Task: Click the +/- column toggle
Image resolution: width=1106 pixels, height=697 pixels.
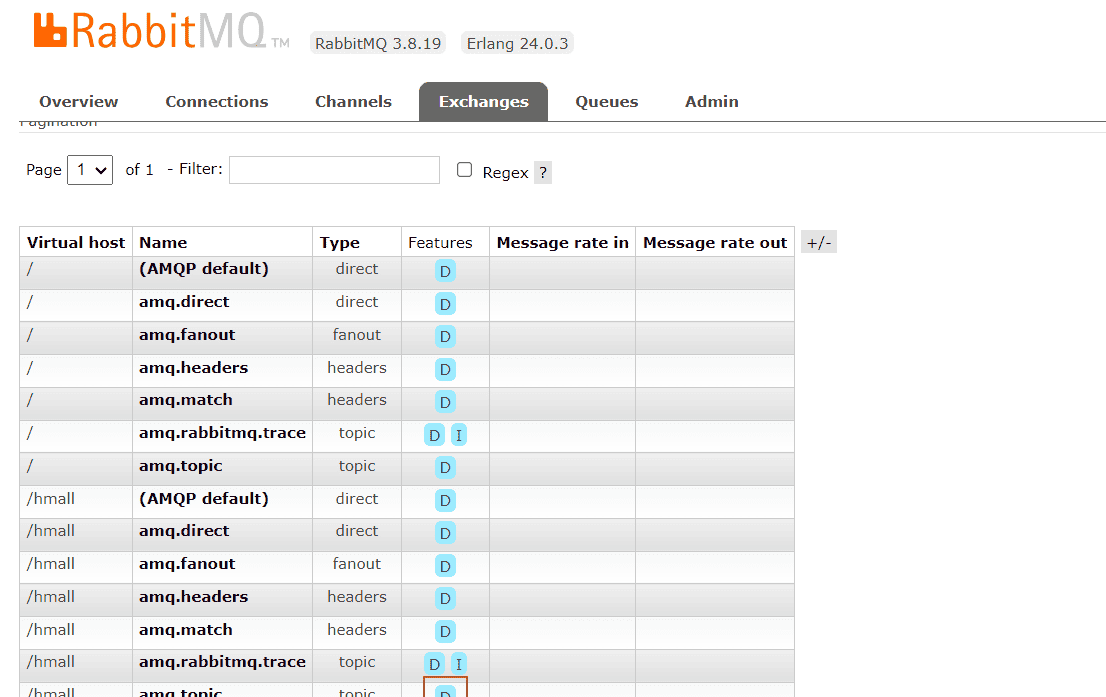Action: [818, 242]
